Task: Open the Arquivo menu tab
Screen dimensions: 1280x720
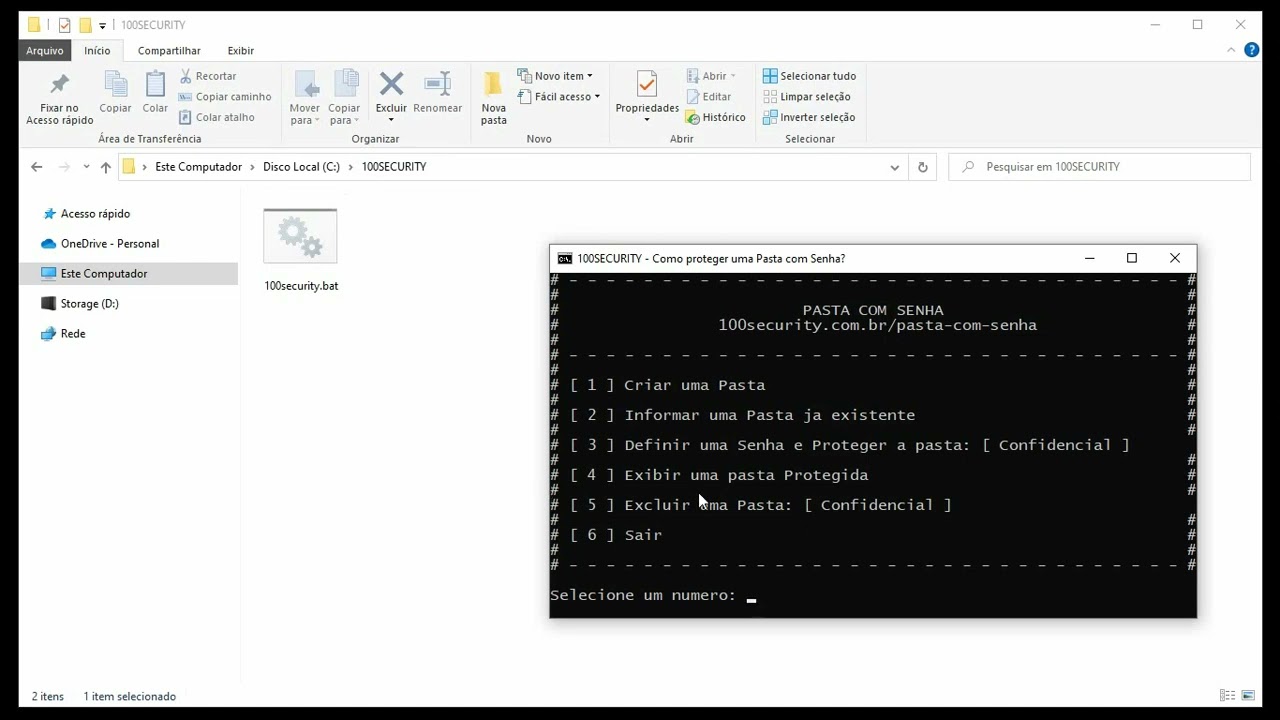Action: (45, 50)
